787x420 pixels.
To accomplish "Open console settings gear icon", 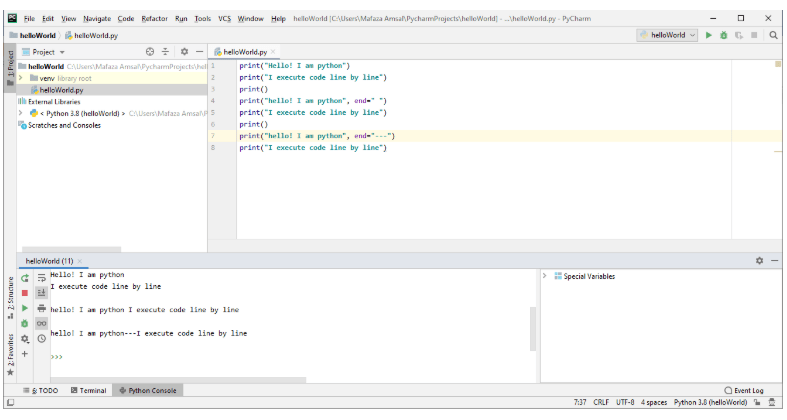I will click(x=25, y=339).
